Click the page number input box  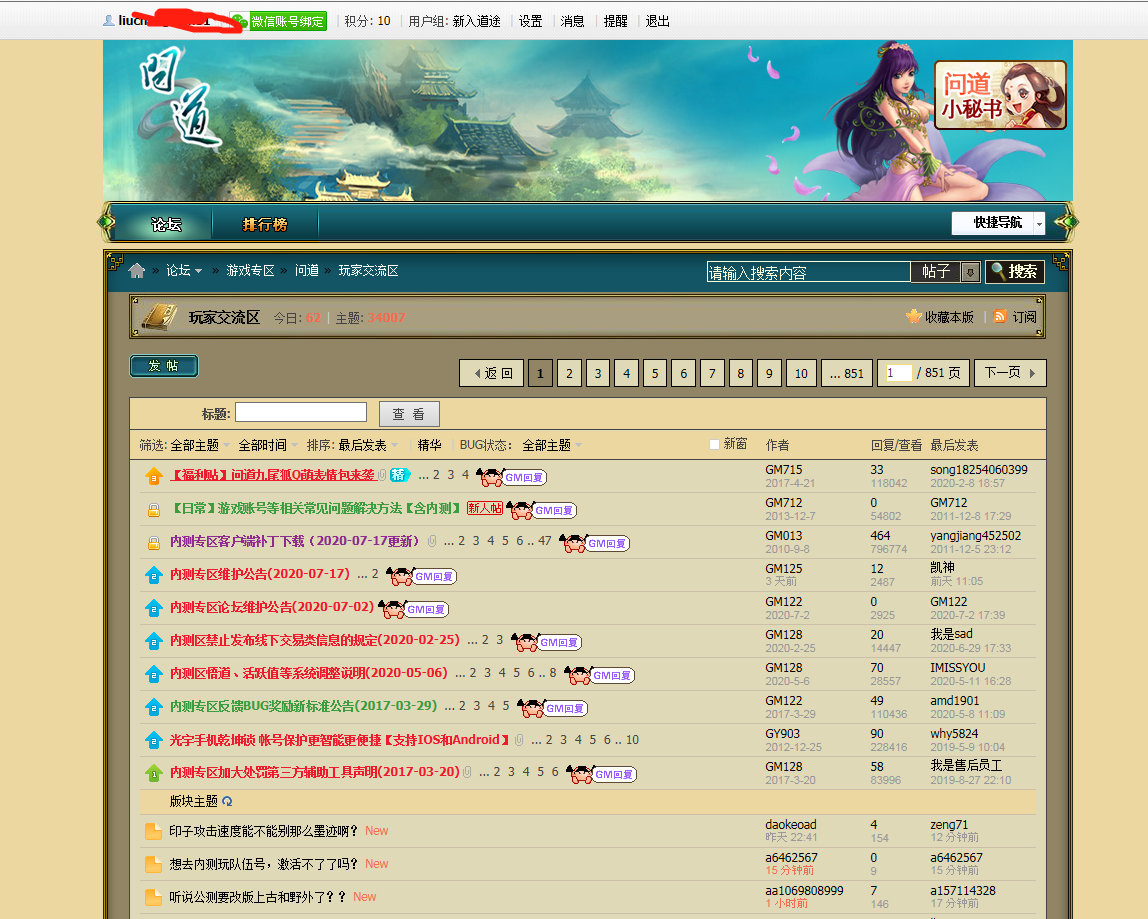click(x=898, y=373)
